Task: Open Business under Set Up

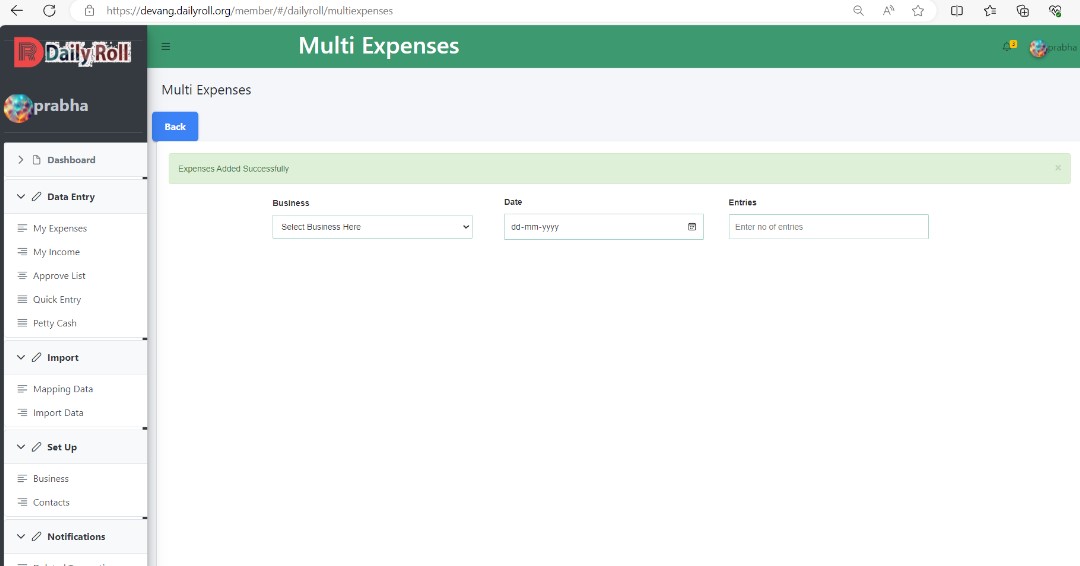Action: tap(51, 479)
